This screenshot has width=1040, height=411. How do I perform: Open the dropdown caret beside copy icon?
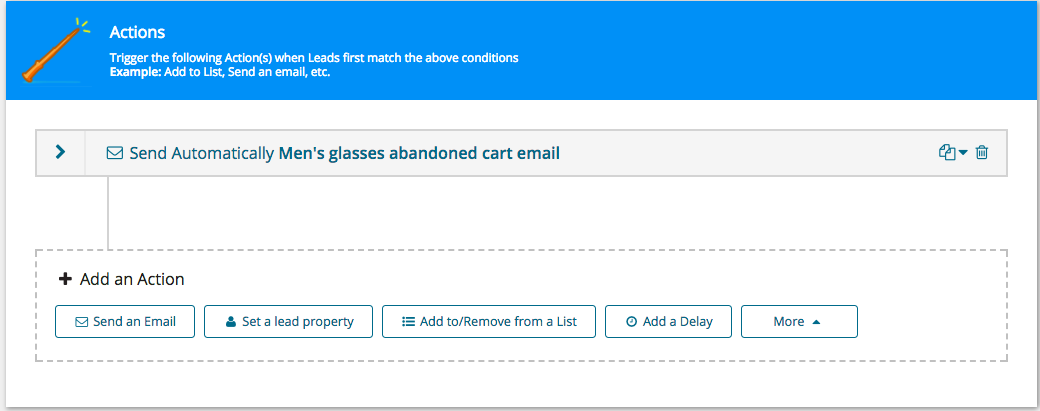click(x=963, y=153)
